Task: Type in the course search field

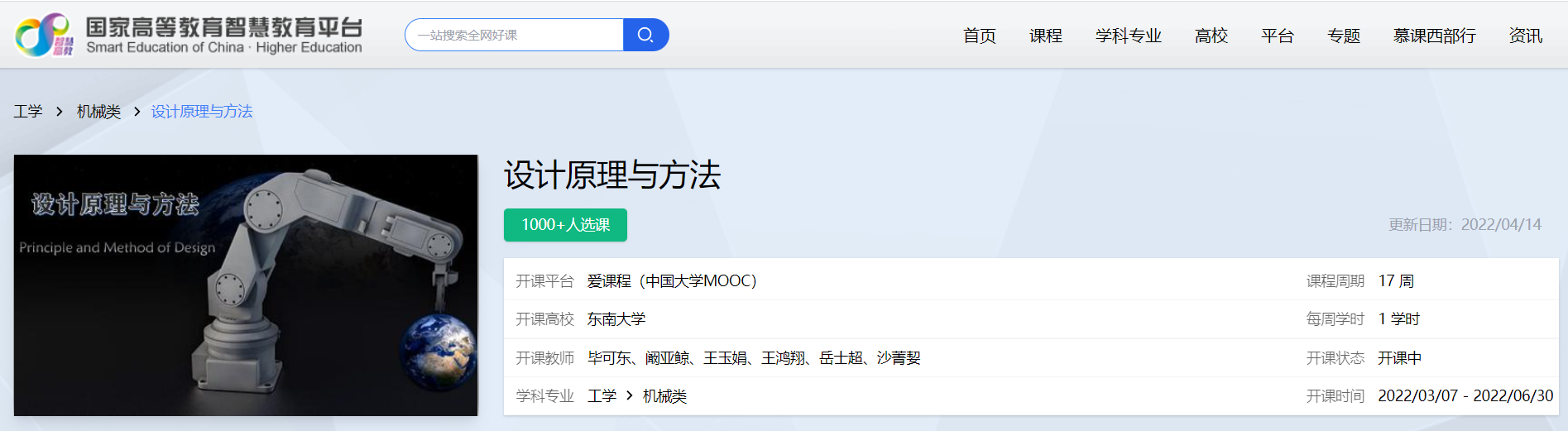Action: [515, 35]
